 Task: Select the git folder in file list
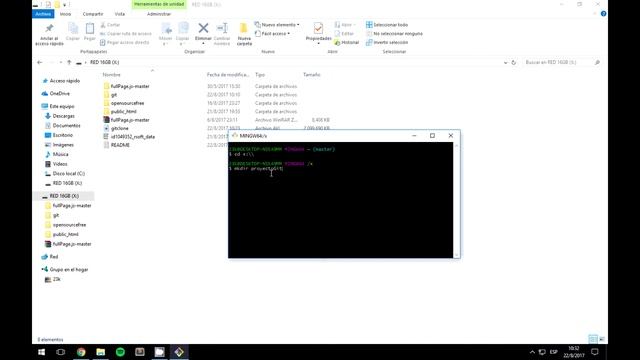(114, 95)
